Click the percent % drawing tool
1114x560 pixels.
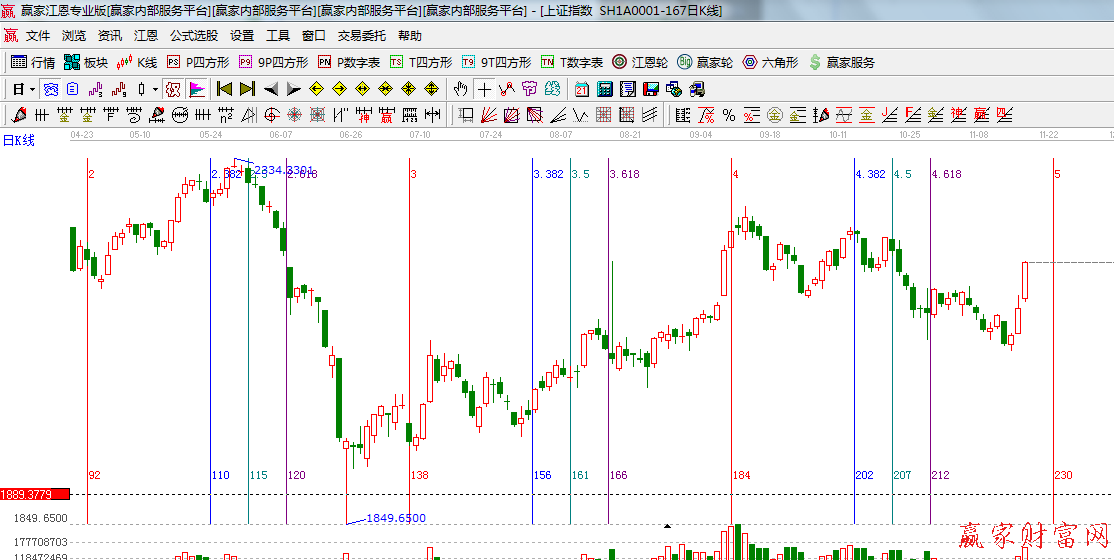pos(729,114)
